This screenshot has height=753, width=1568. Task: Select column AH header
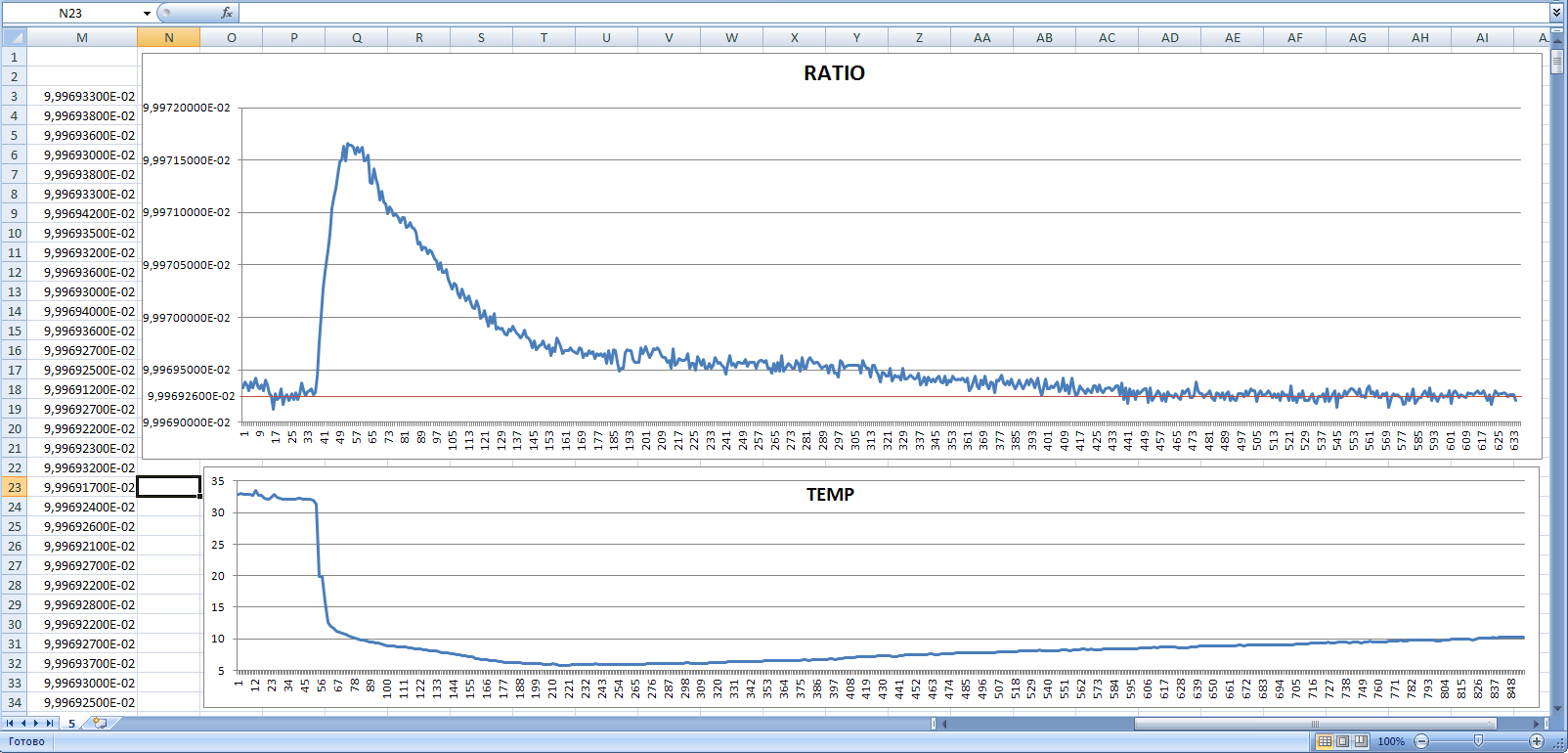1420,37
